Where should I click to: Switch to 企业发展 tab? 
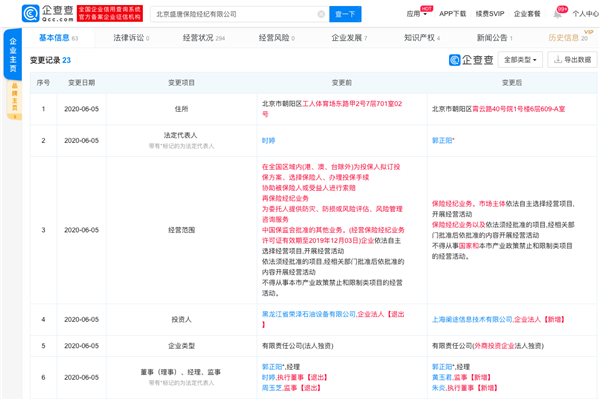coord(349,38)
